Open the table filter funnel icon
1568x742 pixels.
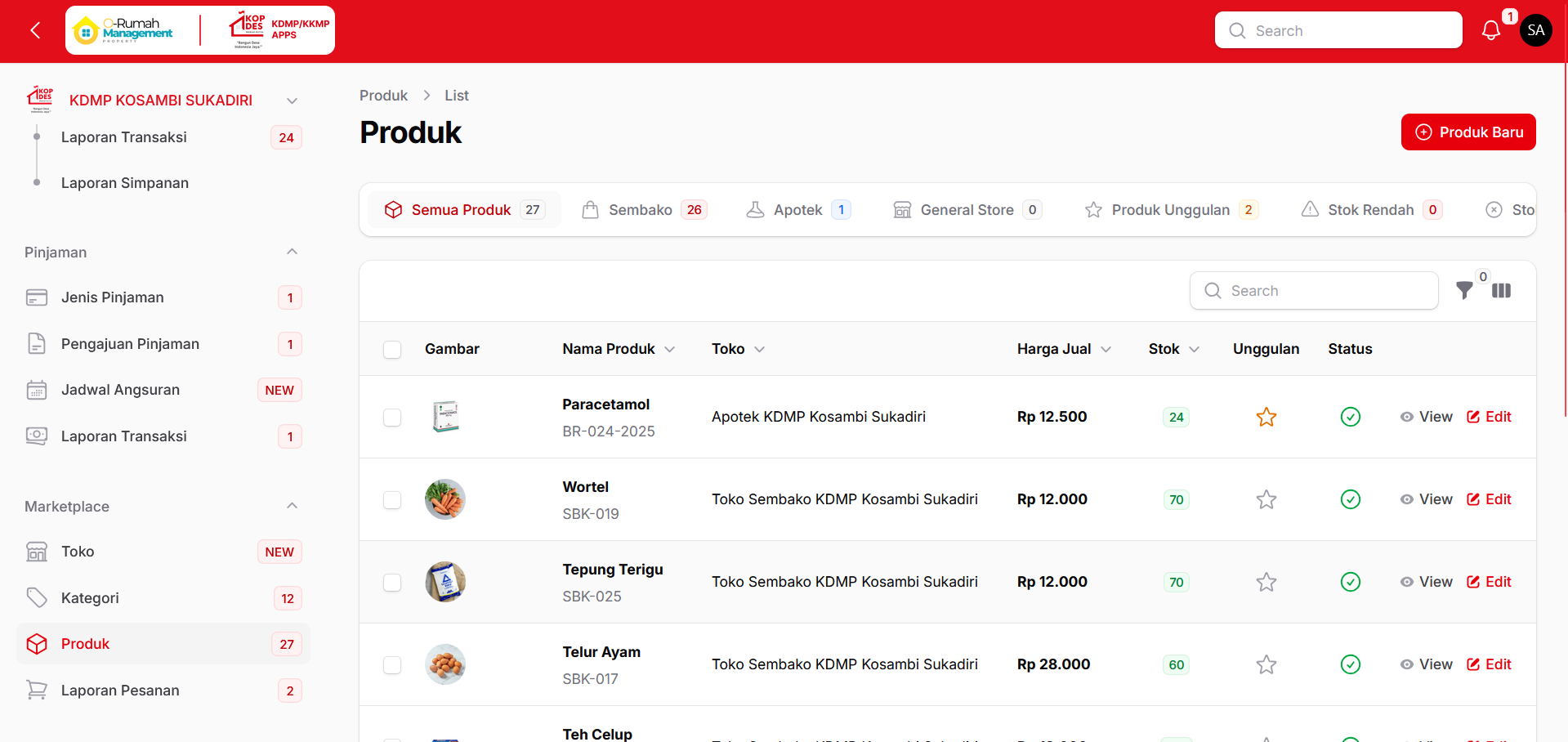(1464, 290)
